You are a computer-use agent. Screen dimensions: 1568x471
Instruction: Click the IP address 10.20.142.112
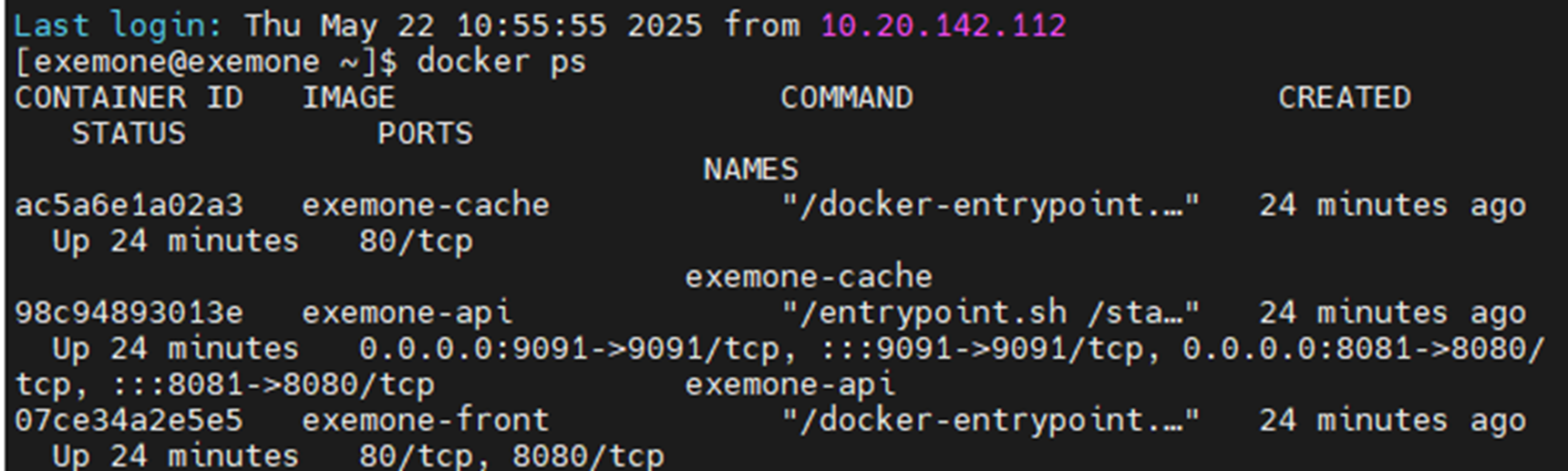point(943,26)
